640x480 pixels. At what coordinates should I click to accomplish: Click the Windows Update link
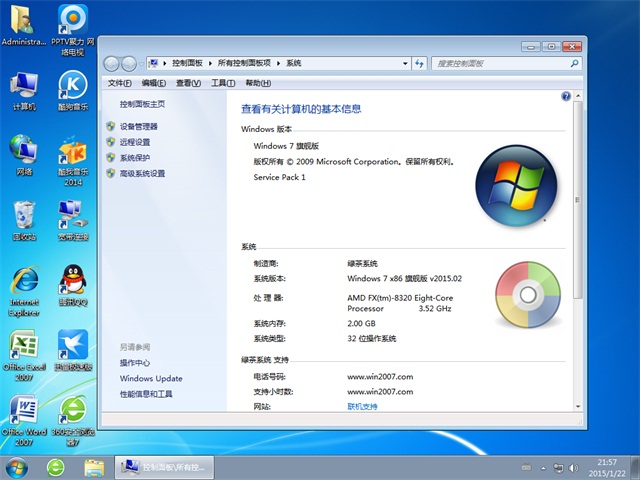coord(151,379)
